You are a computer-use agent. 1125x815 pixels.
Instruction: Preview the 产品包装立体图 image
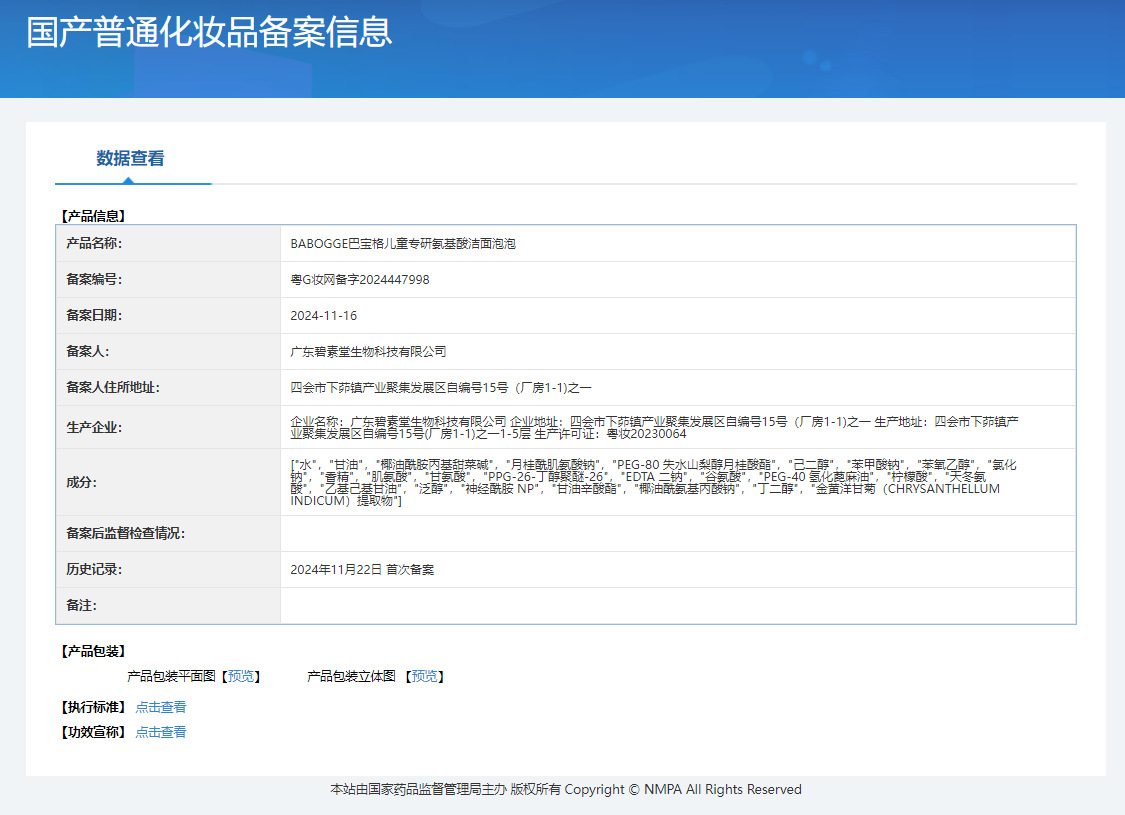pyautogui.click(x=424, y=677)
